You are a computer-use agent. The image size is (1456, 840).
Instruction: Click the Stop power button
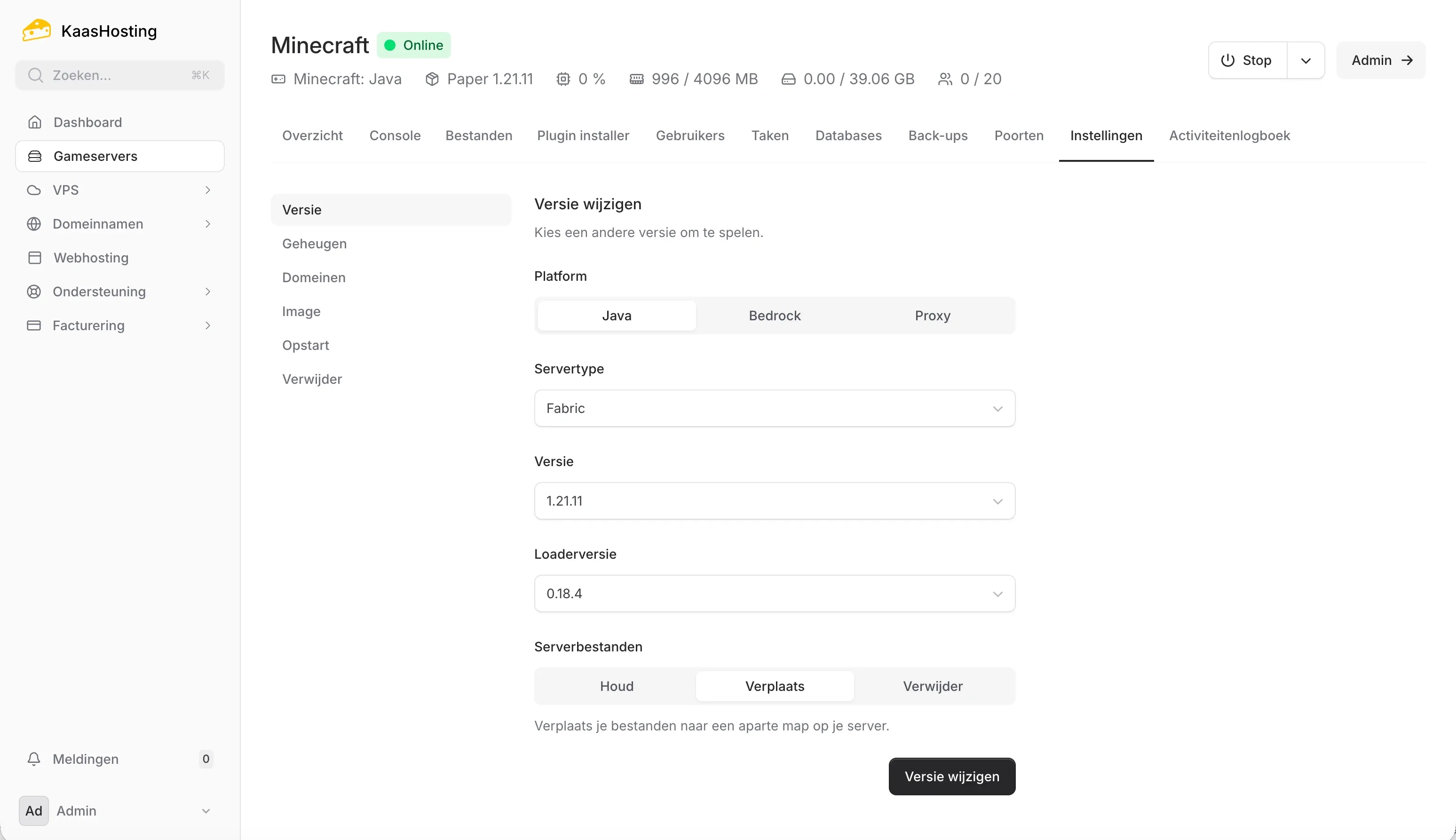pyautogui.click(x=1247, y=61)
